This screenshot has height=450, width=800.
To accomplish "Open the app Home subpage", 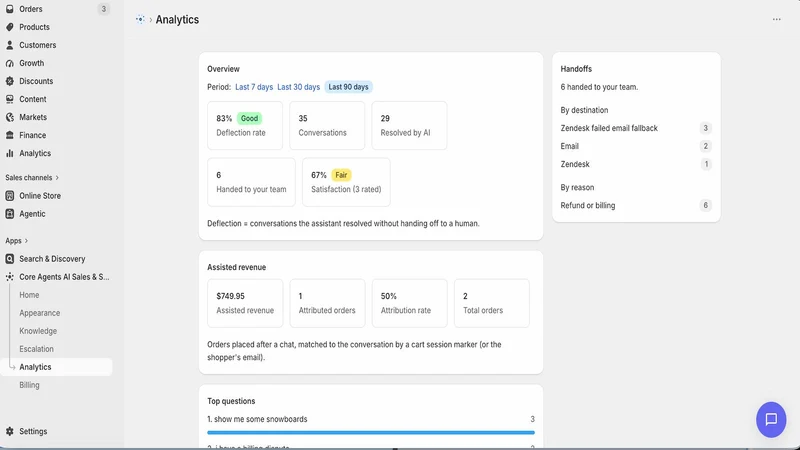I will click(x=29, y=295).
